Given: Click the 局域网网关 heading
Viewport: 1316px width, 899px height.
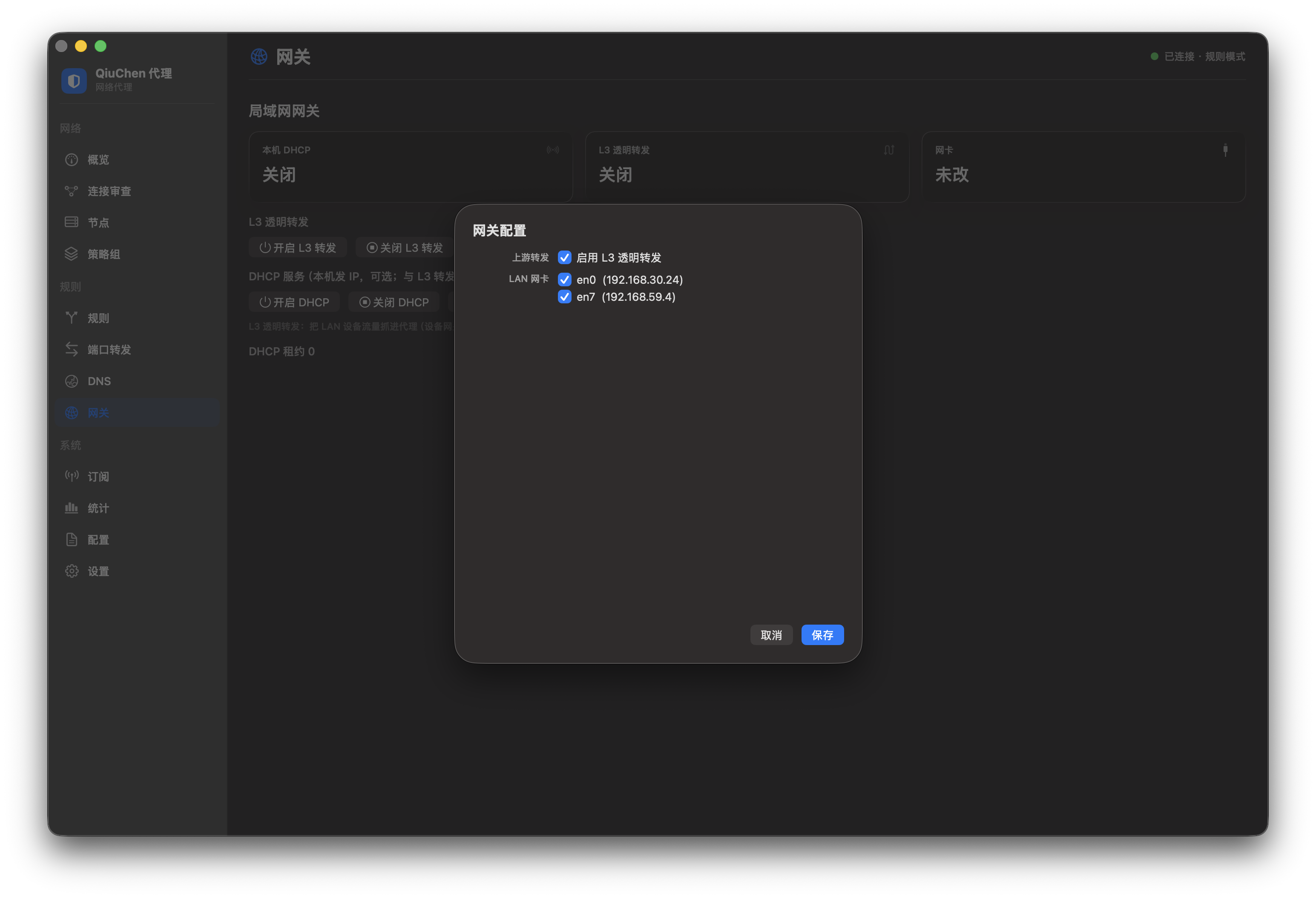Looking at the screenshot, I should point(284,111).
